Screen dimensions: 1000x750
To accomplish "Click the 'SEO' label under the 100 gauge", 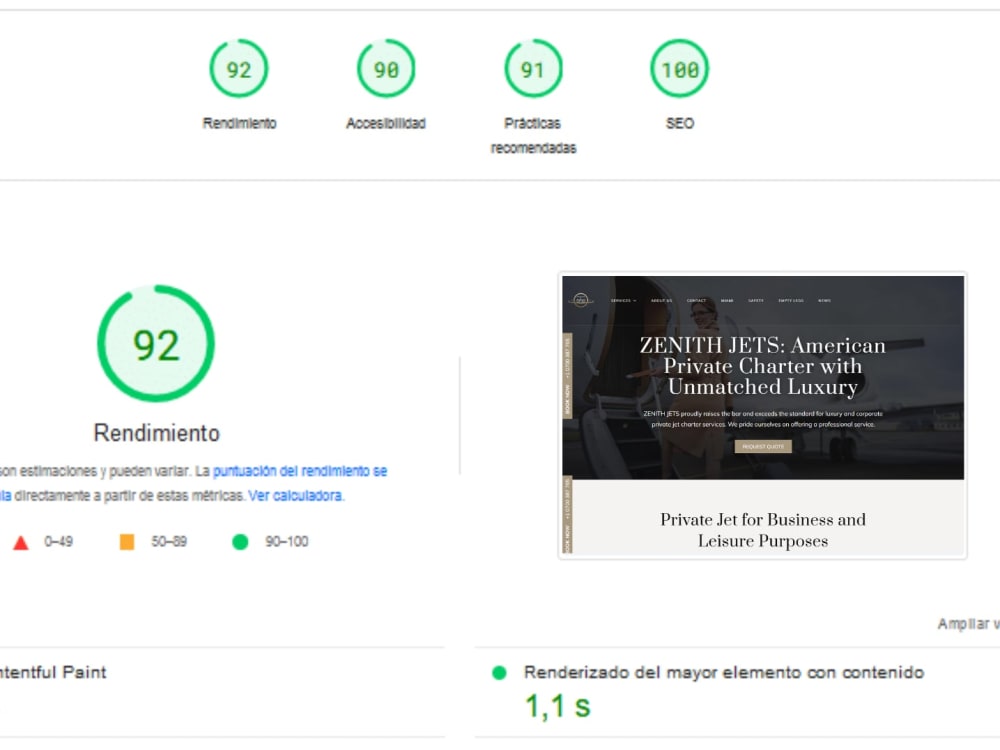I will (x=680, y=123).
